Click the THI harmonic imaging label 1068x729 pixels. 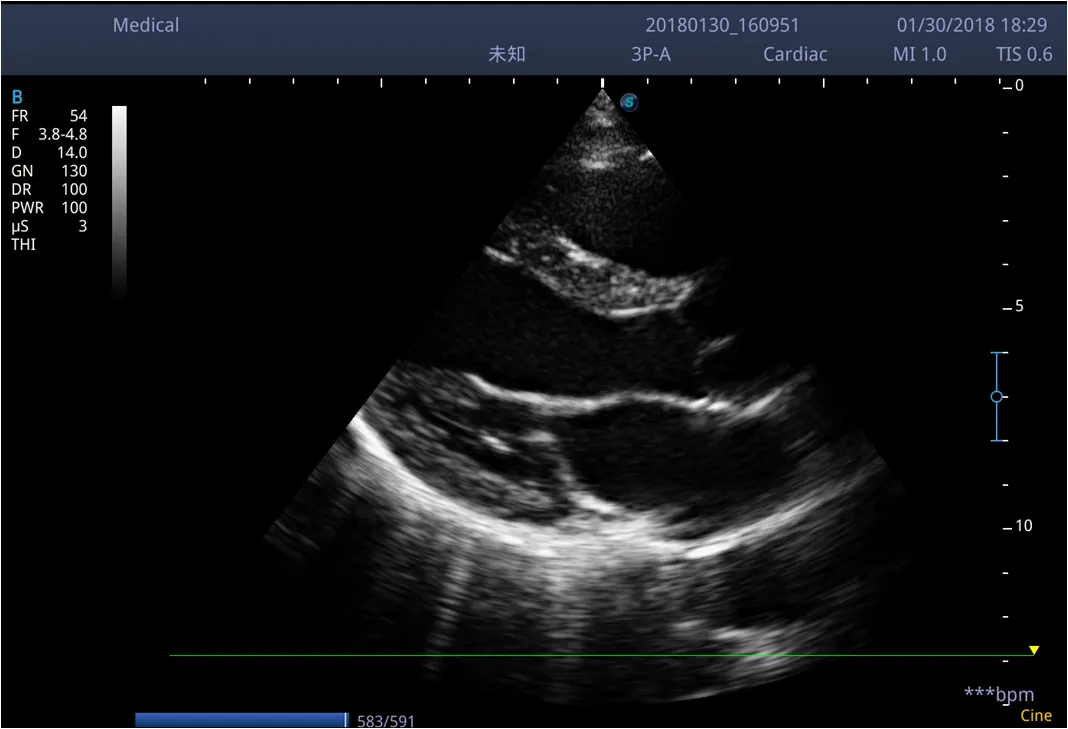[x=23, y=245]
